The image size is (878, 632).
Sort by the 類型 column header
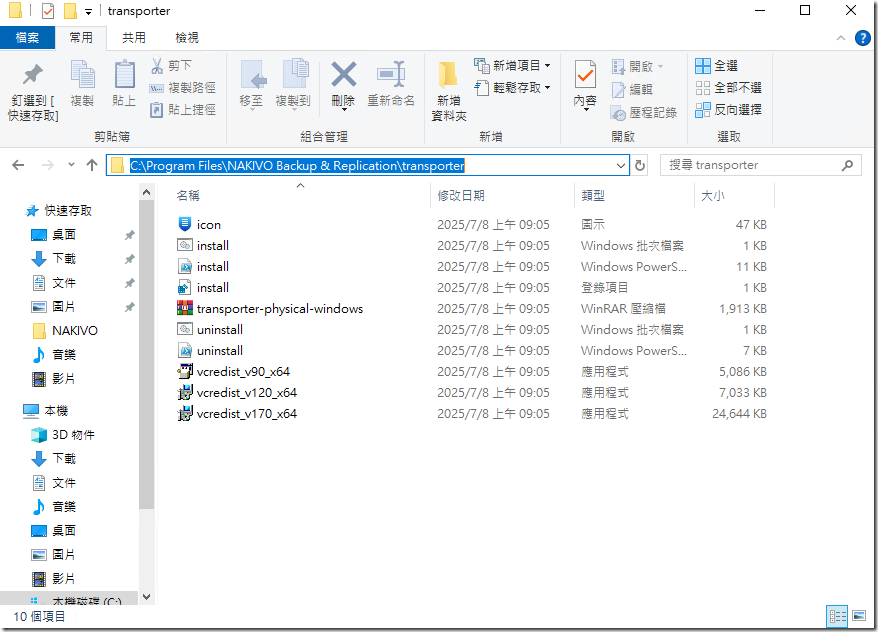pos(593,195)
